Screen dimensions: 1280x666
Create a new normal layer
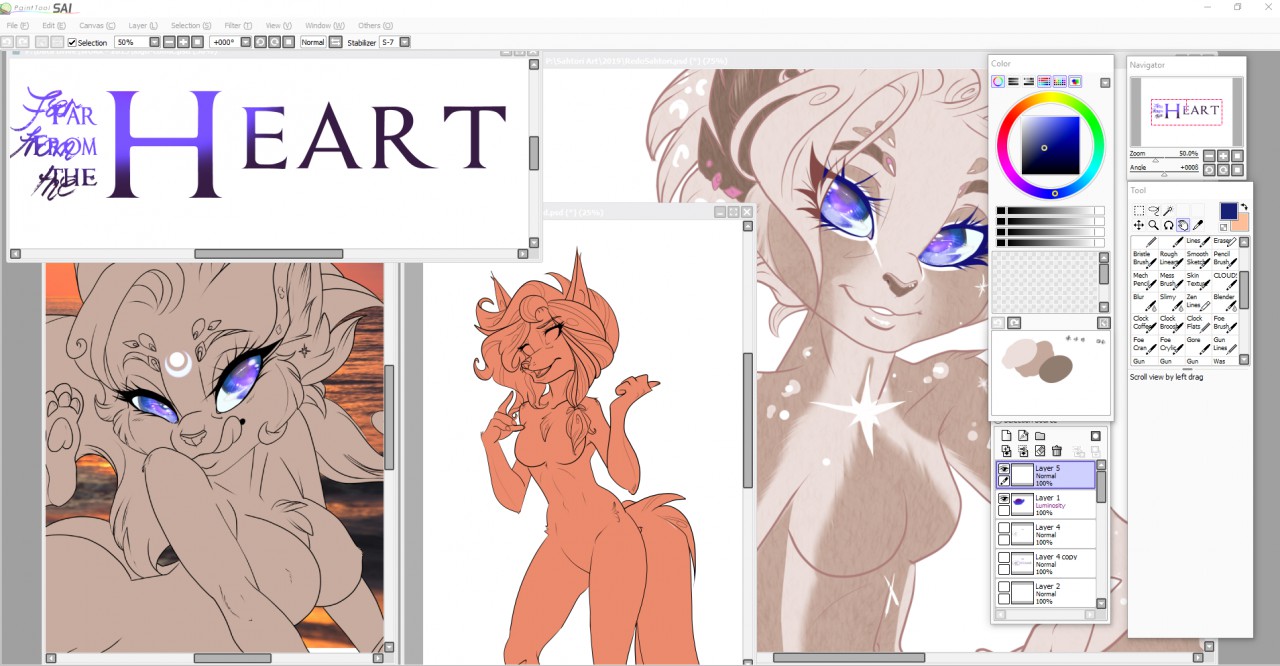point(1006,435)
